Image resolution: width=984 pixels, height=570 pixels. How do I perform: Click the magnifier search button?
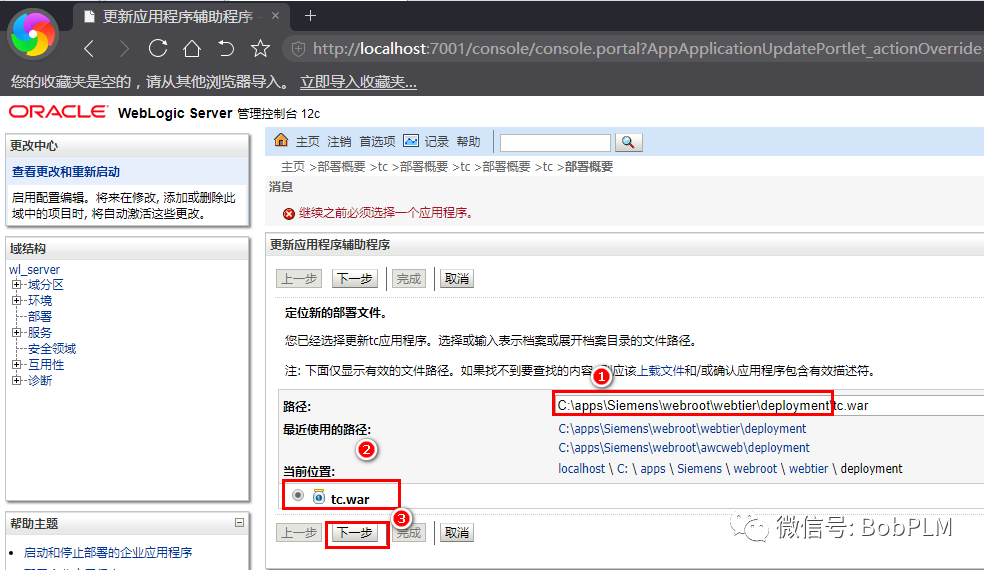(628, 142)
